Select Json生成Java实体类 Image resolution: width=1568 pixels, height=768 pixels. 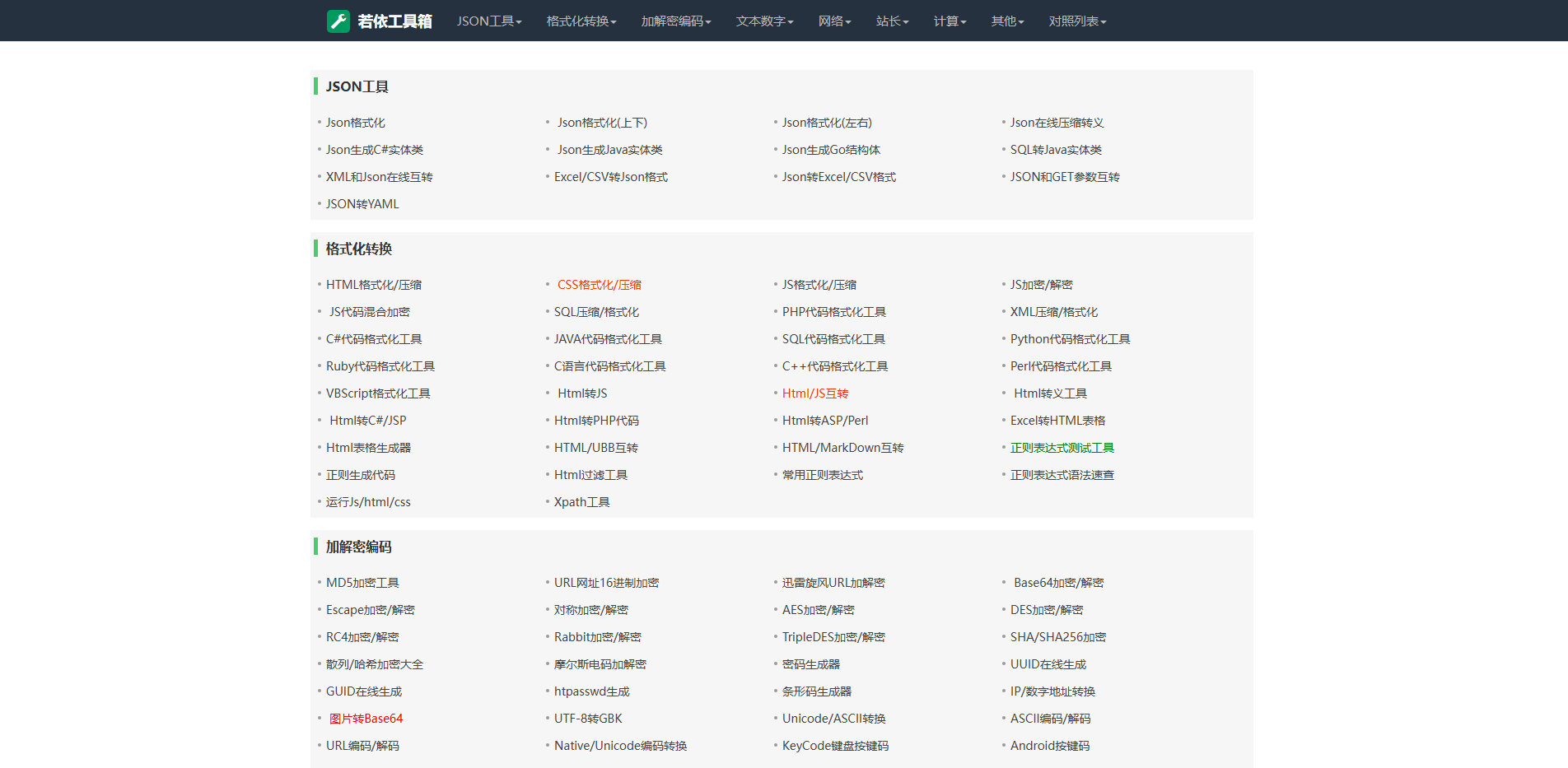[610, 149]
